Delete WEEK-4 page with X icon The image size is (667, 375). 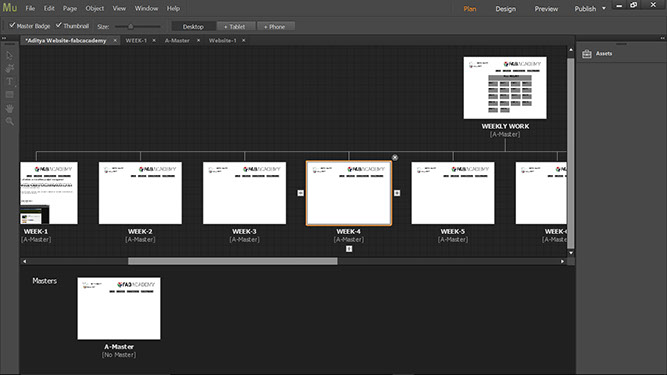click(x=395, y=158)
